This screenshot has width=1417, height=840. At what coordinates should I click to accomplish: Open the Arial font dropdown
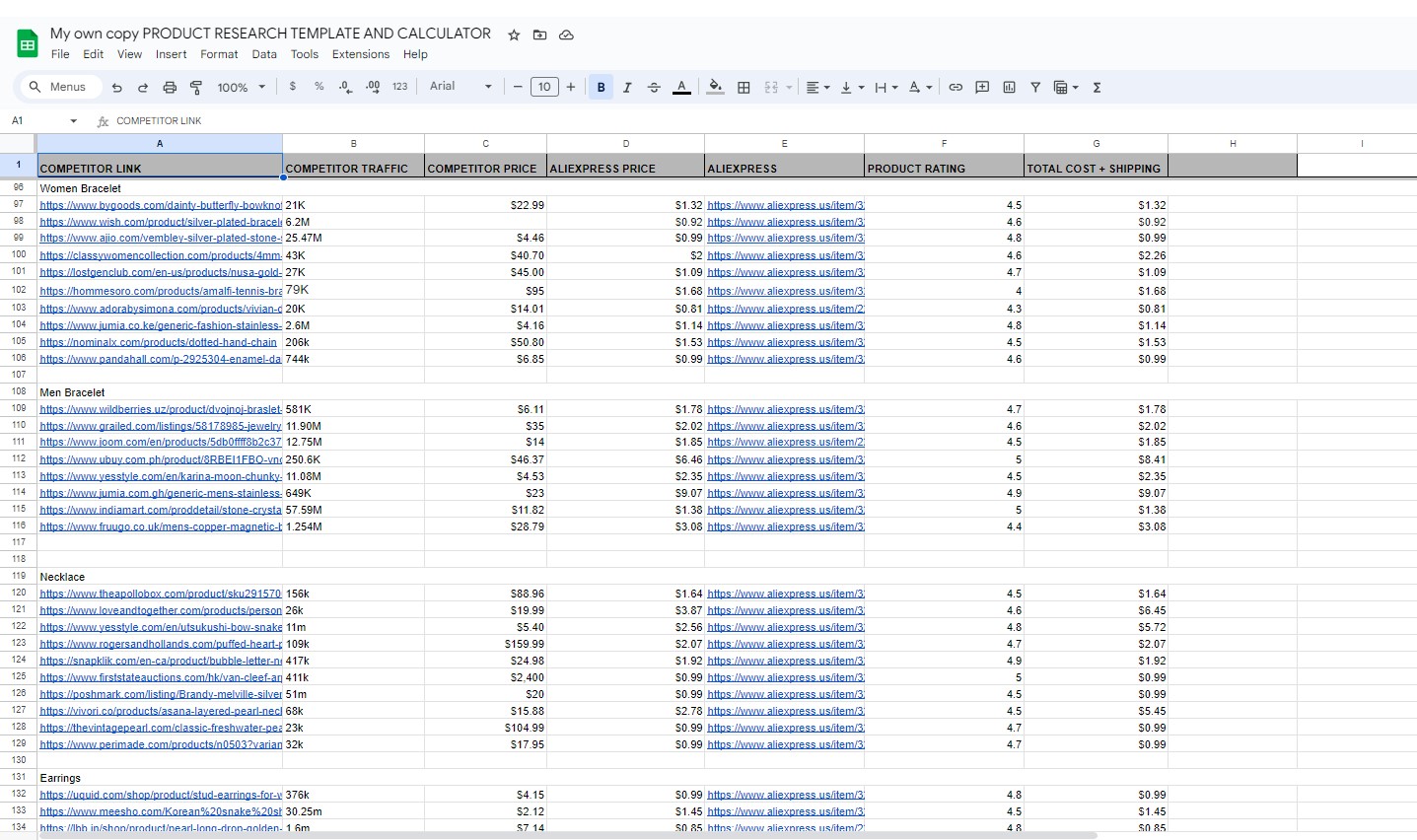coord(461,87)
